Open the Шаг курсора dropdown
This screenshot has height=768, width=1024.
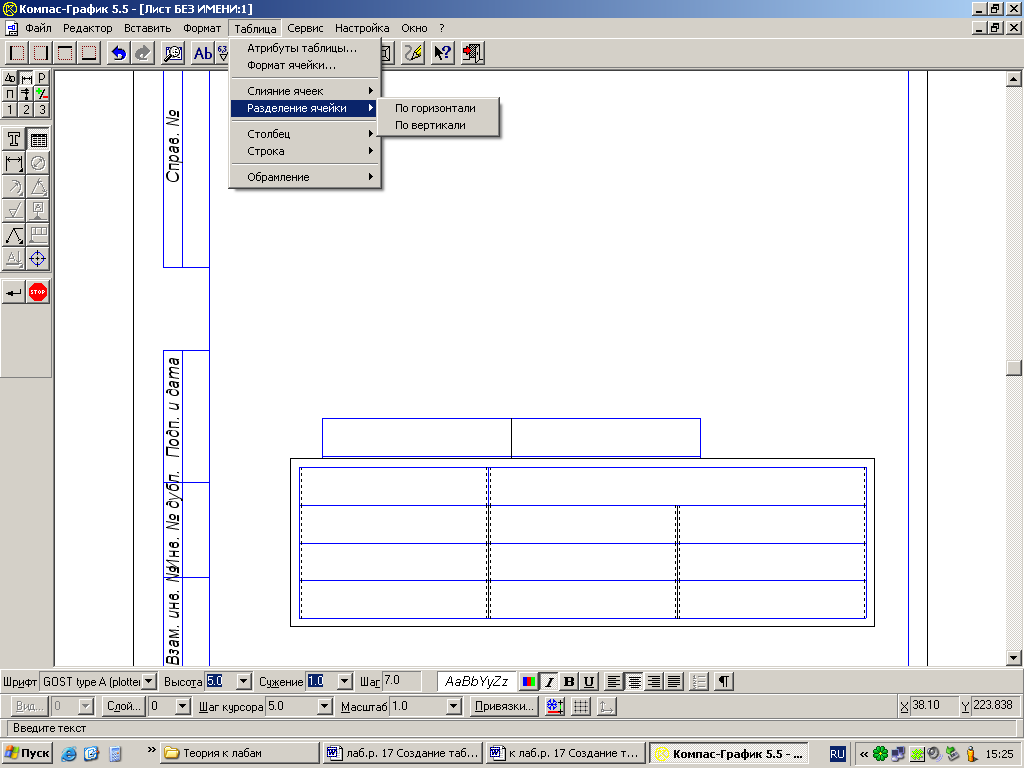coord(325,706)
